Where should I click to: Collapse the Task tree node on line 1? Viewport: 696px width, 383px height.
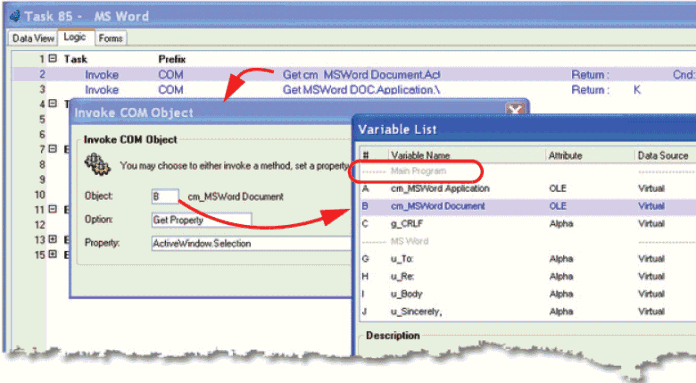(53, 58)
